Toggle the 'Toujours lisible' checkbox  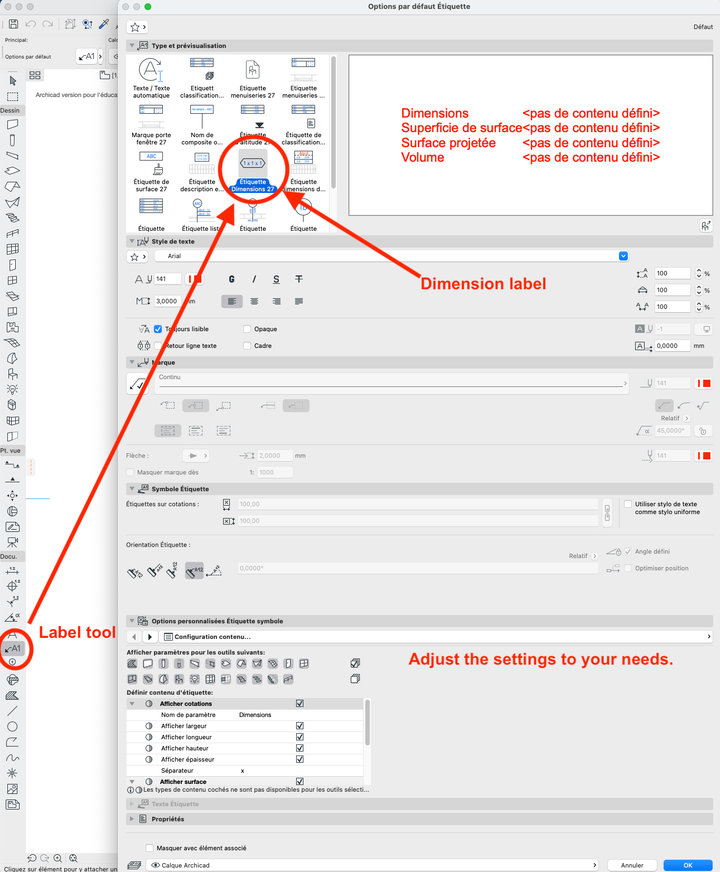(158, 329)
